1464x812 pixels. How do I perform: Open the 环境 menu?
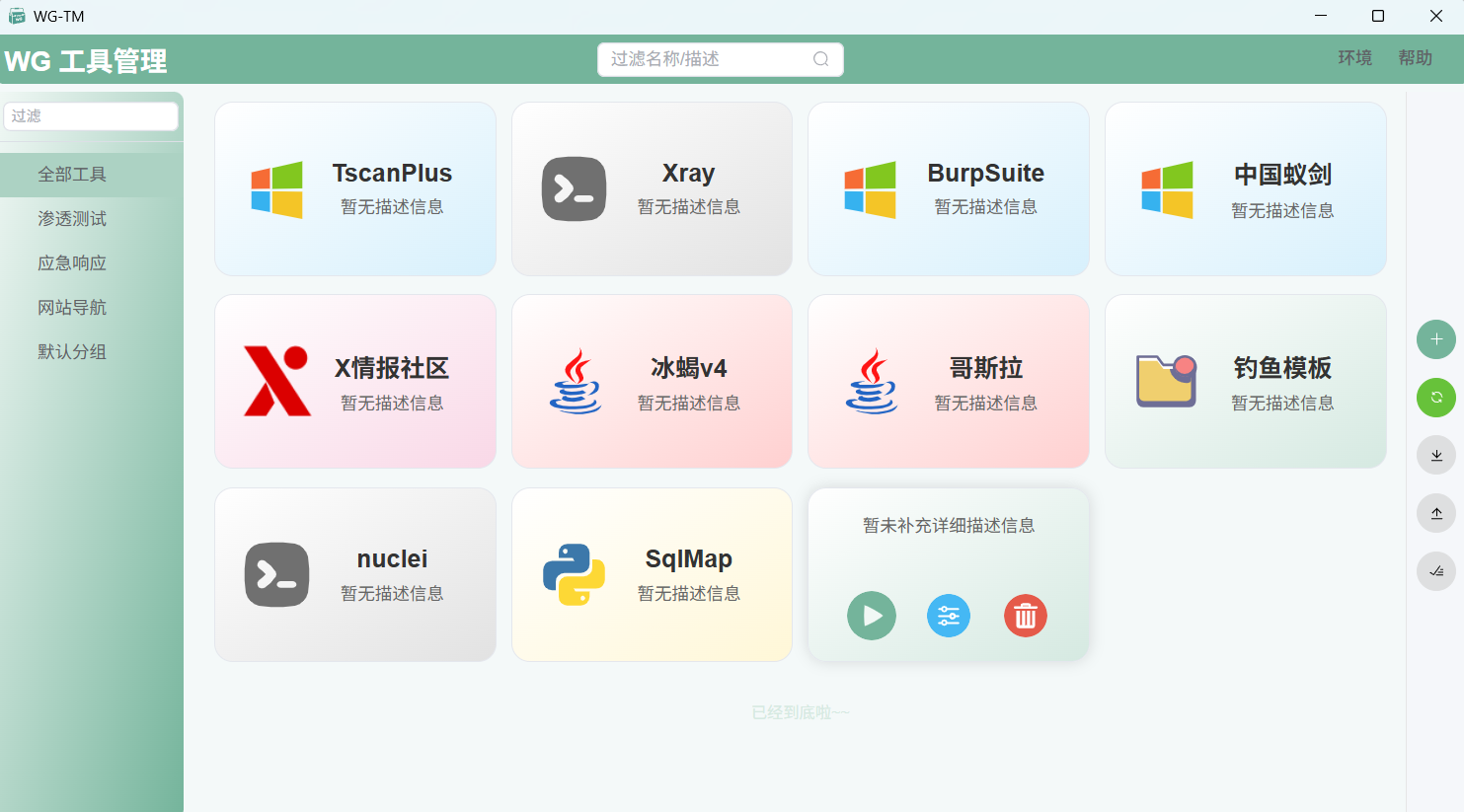coord(1354,58)
